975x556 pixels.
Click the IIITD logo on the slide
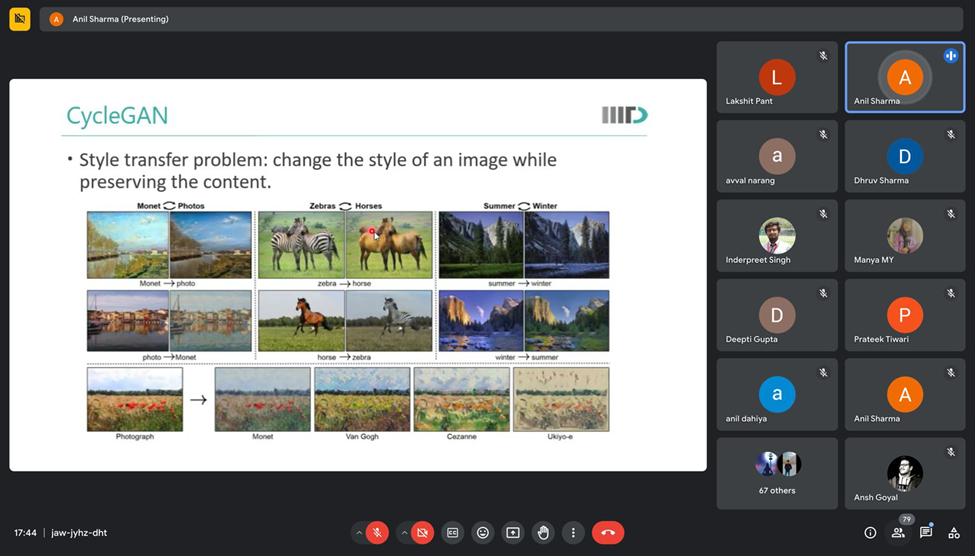click(x=624, y=115)
